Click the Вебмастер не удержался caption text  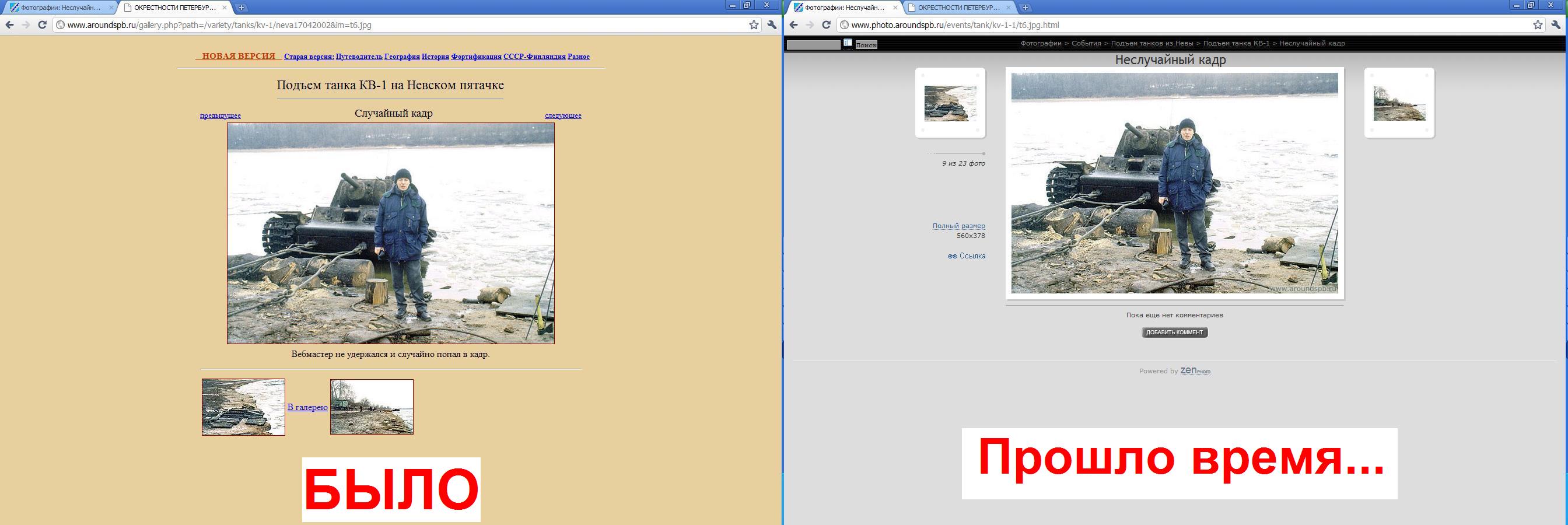[391, 355]
